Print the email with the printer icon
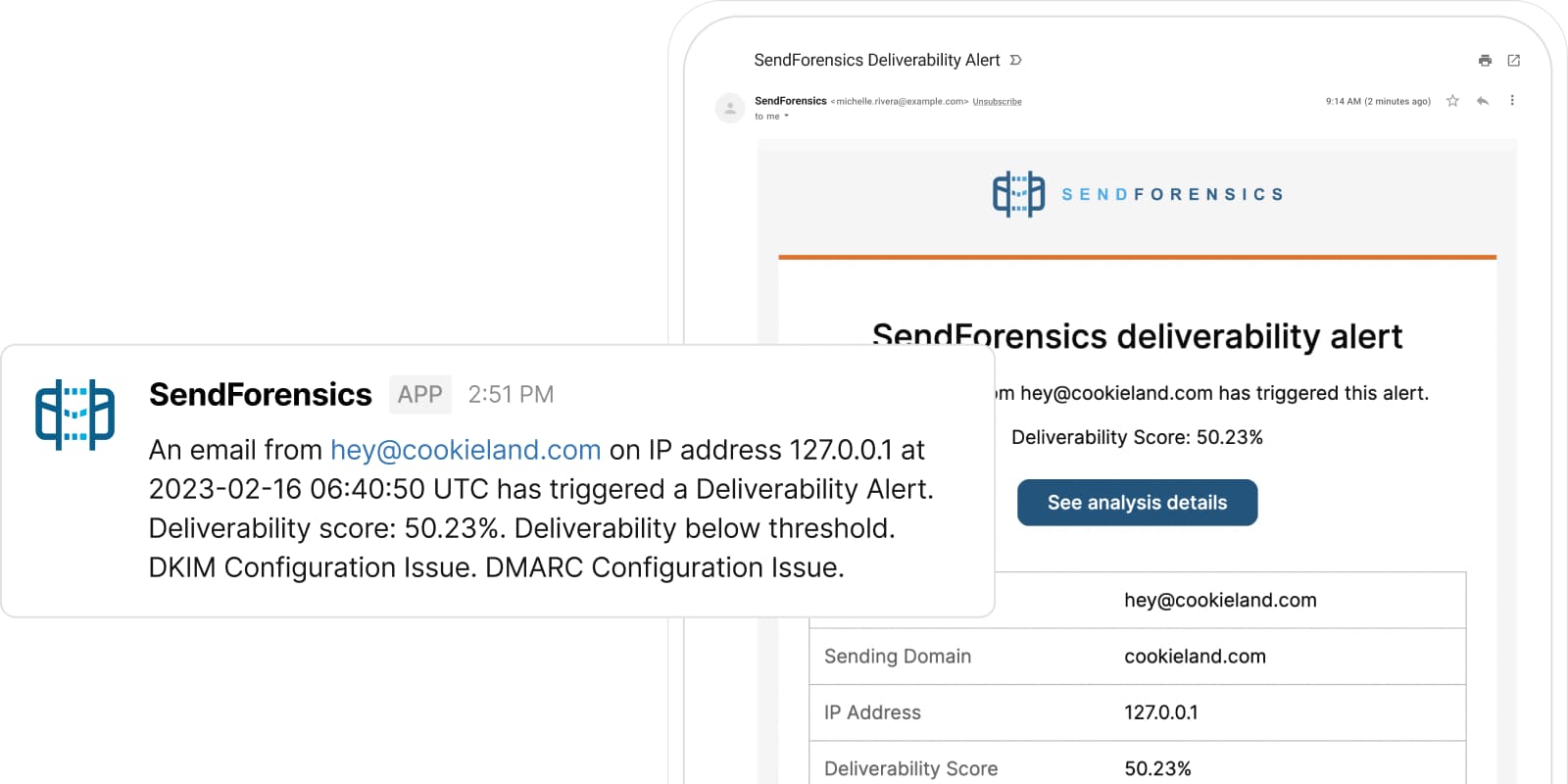The width and height of the screenshot is (1568, 784). coord(1485,61)
